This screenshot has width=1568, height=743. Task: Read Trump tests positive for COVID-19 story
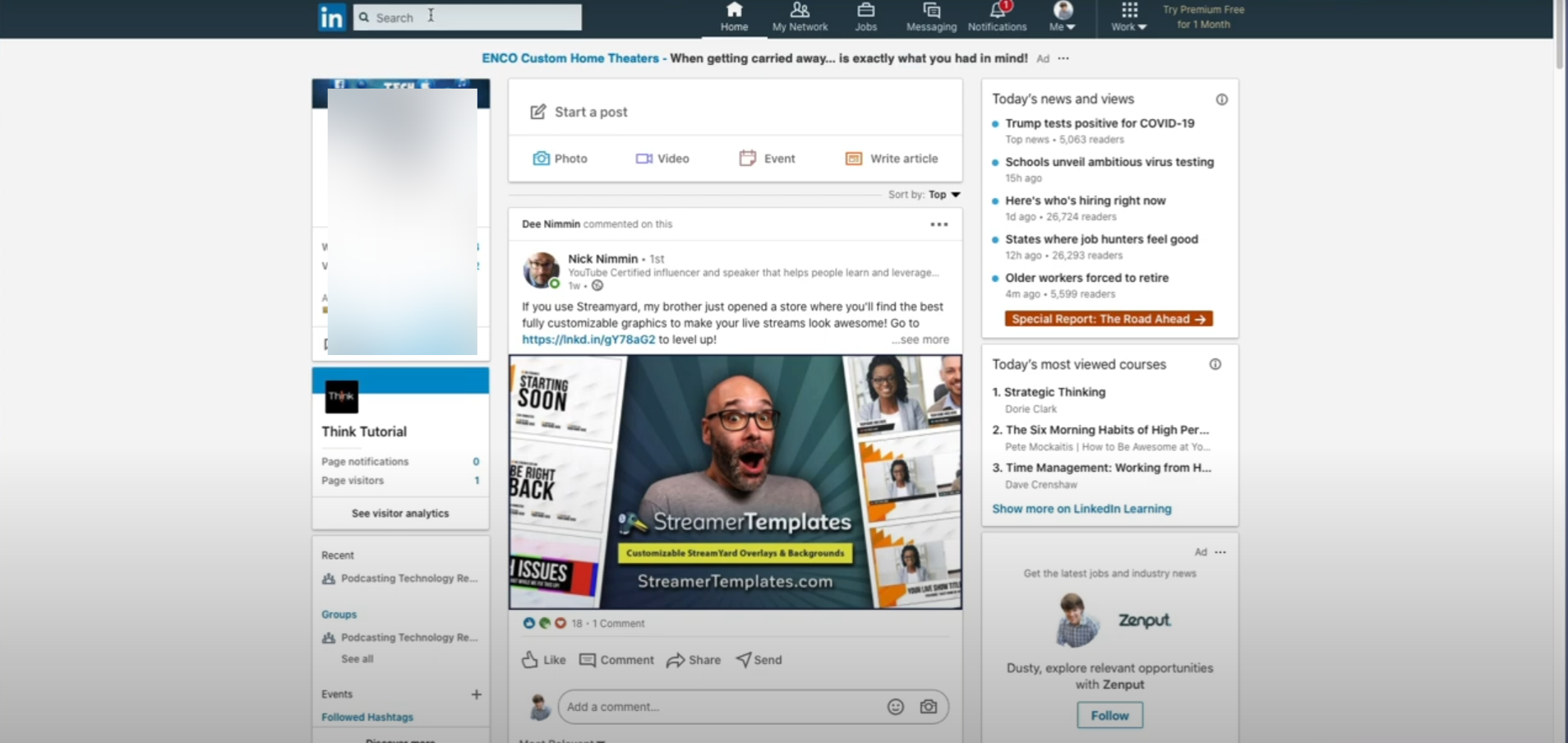pos(1100,123)
